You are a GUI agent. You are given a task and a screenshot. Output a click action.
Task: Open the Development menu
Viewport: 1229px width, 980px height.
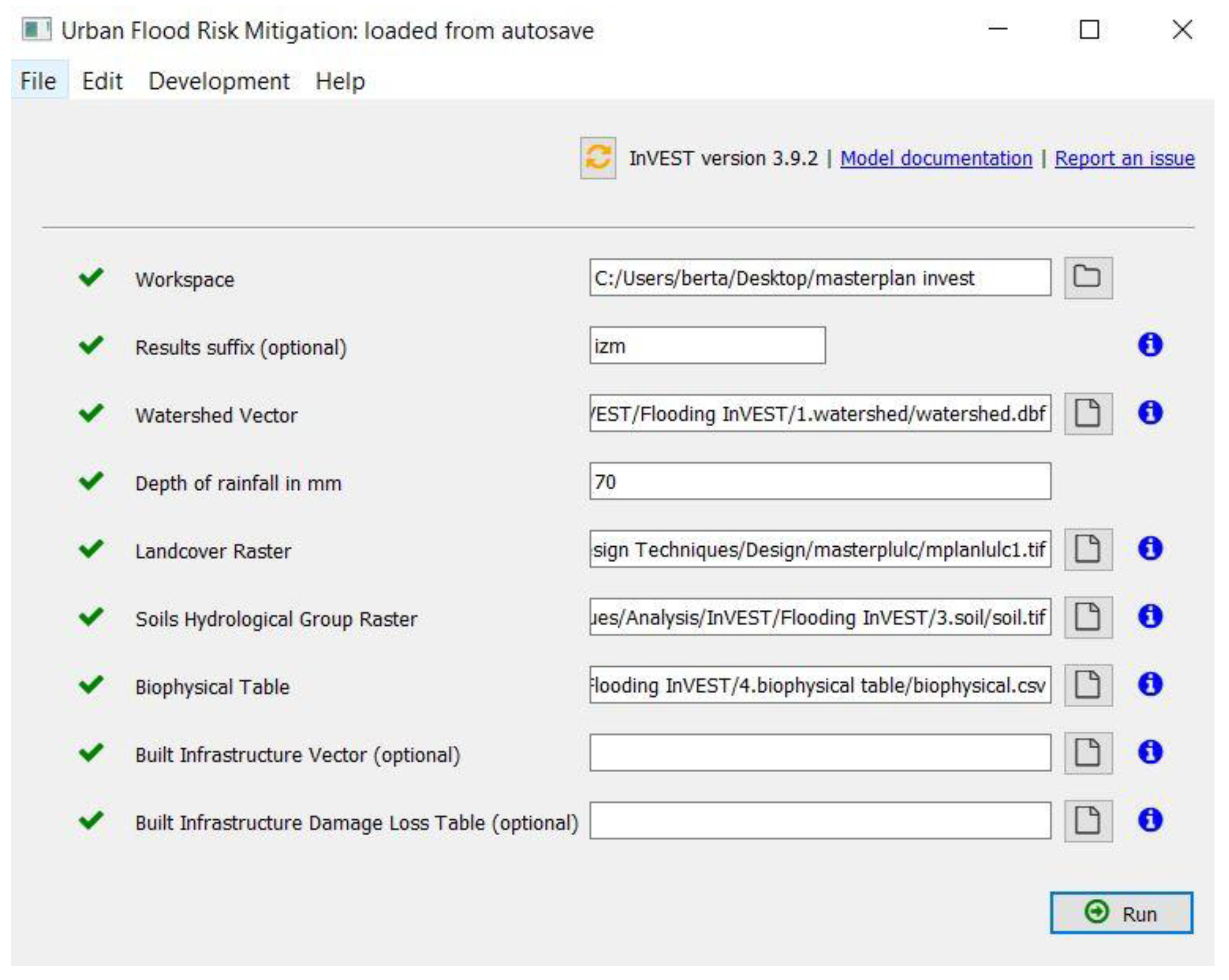click(219, 81)
